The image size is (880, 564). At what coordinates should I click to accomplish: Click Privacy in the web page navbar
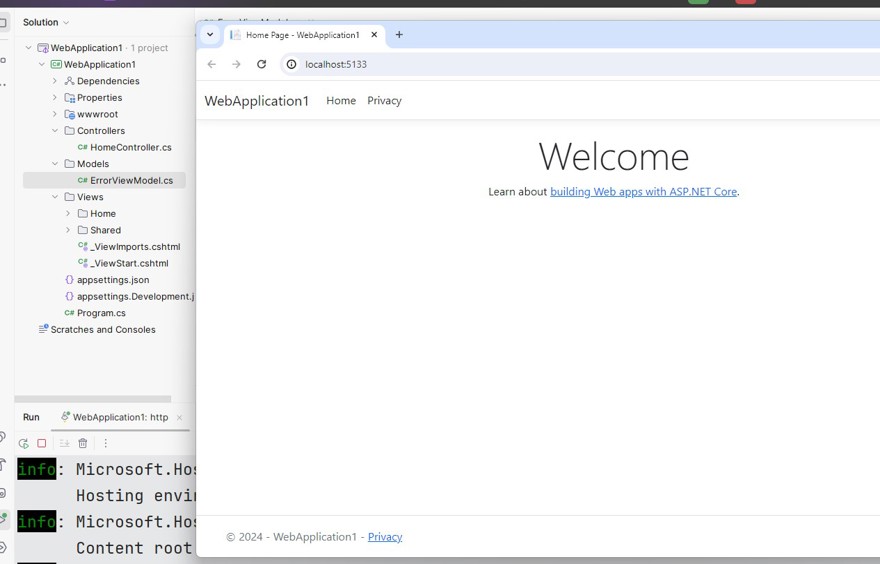point(384,100)
